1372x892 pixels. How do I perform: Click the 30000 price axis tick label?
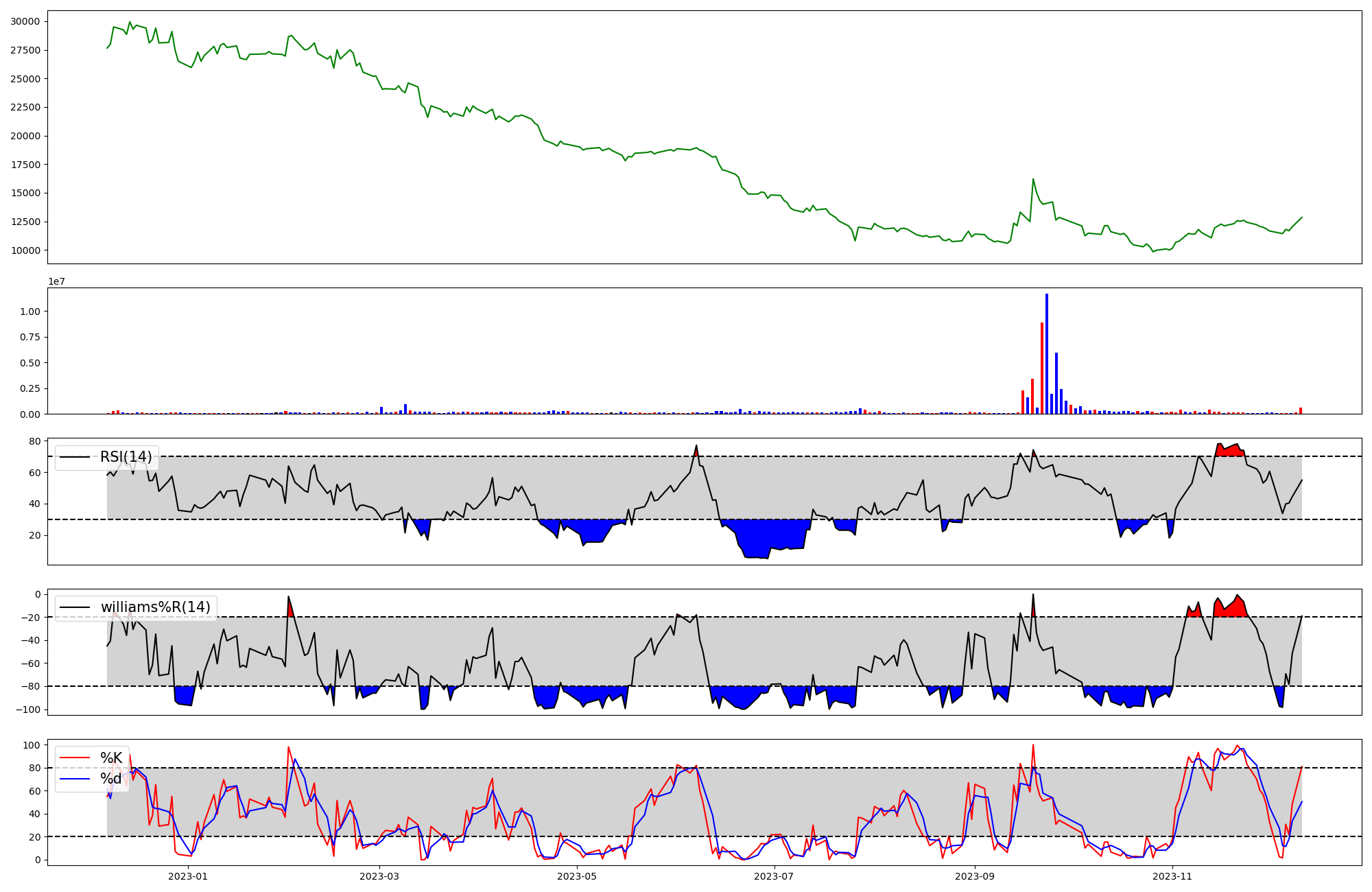[25, 21]
